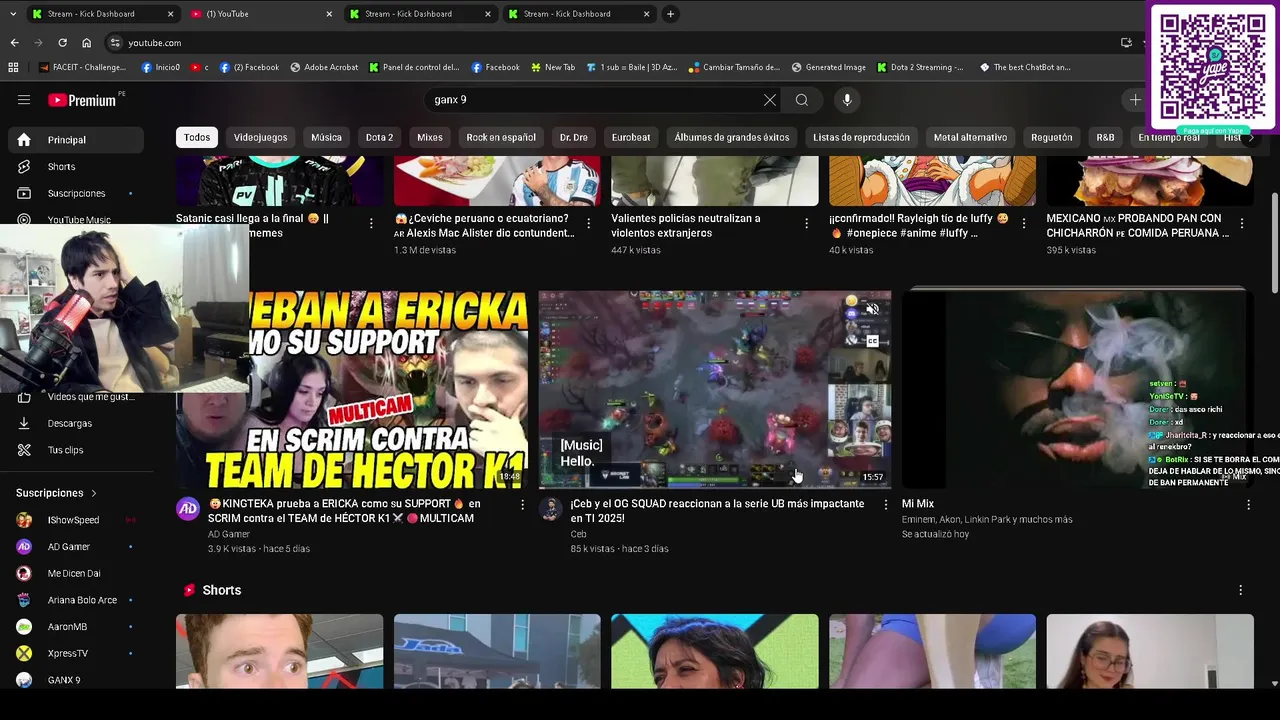
Task: Click the YouTube Premium logo
Action: (83, 100)
